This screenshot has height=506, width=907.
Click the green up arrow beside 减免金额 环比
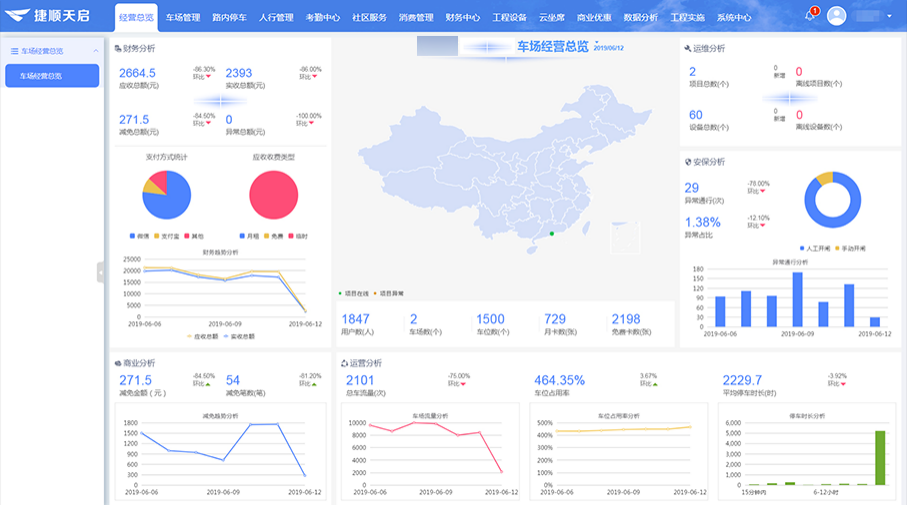click(208, 384)
